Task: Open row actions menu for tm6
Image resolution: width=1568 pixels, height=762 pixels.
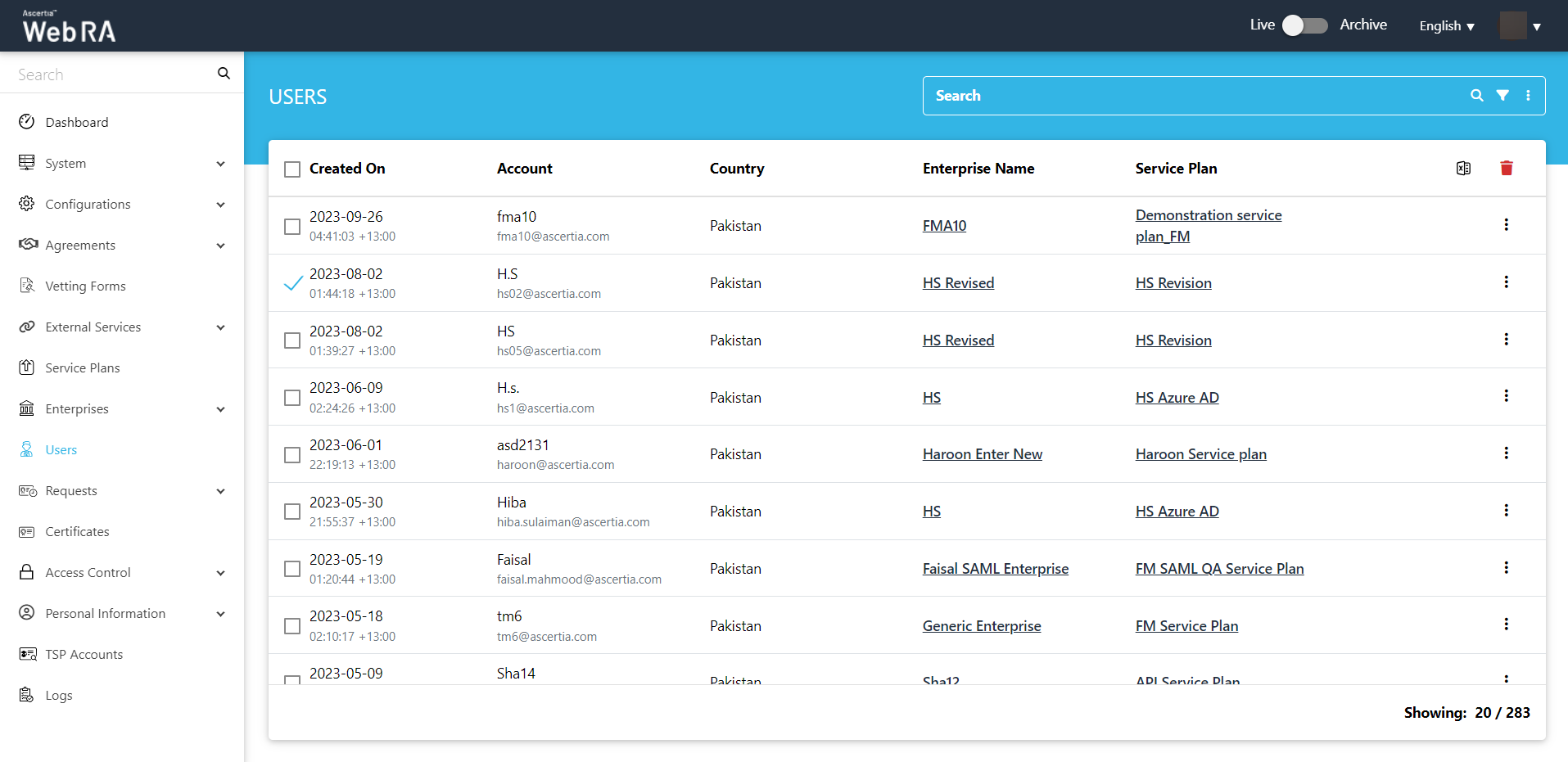Action: click(1506, 624)
